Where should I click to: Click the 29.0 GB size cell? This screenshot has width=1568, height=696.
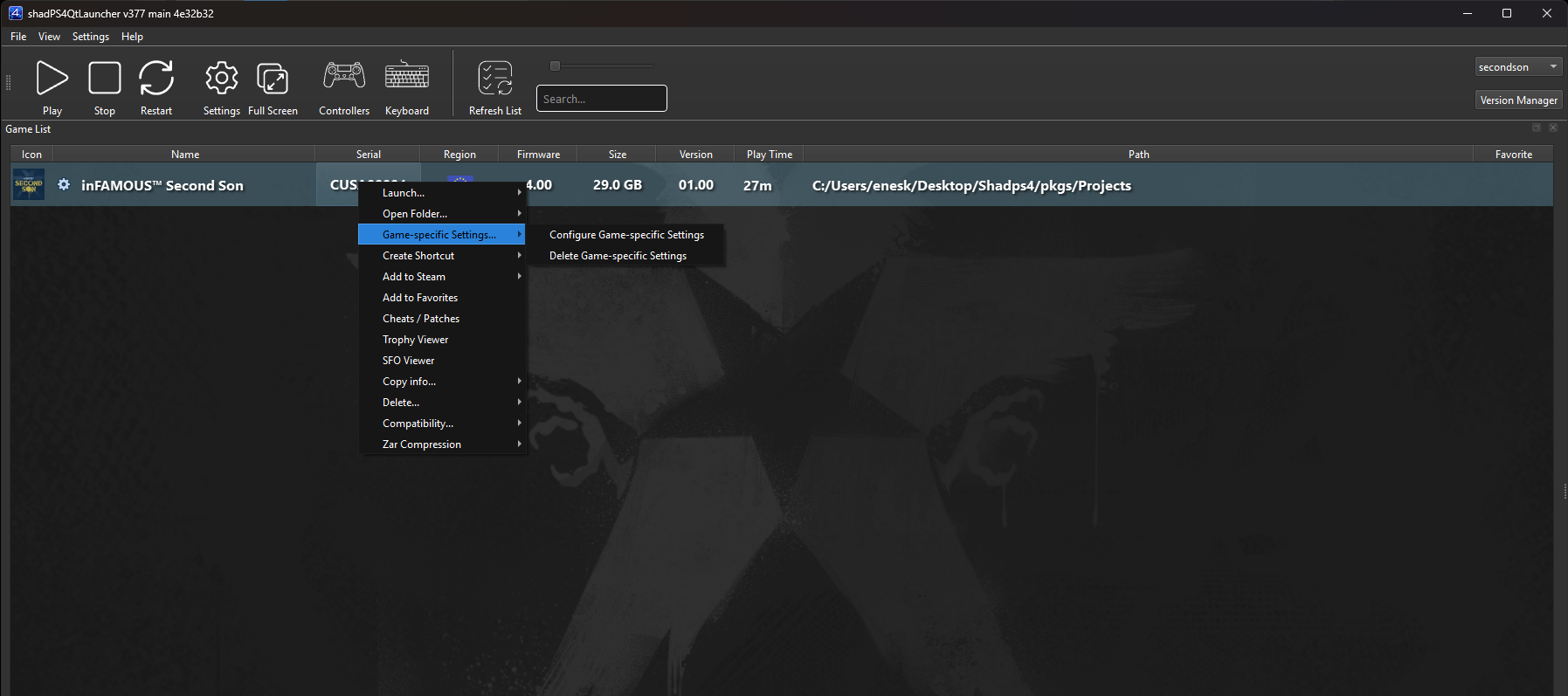pyautogui.click(x=617, y=185)
